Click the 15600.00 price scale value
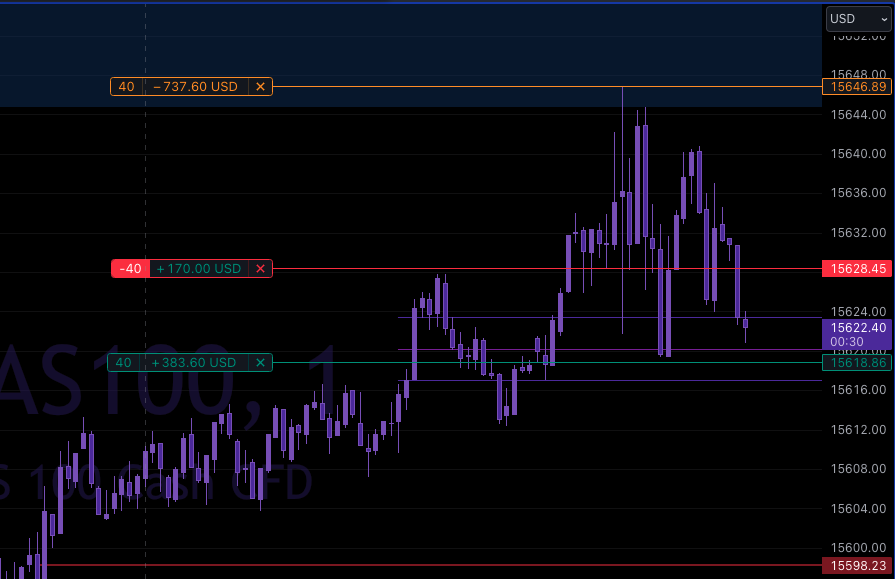 coord(858,548)
